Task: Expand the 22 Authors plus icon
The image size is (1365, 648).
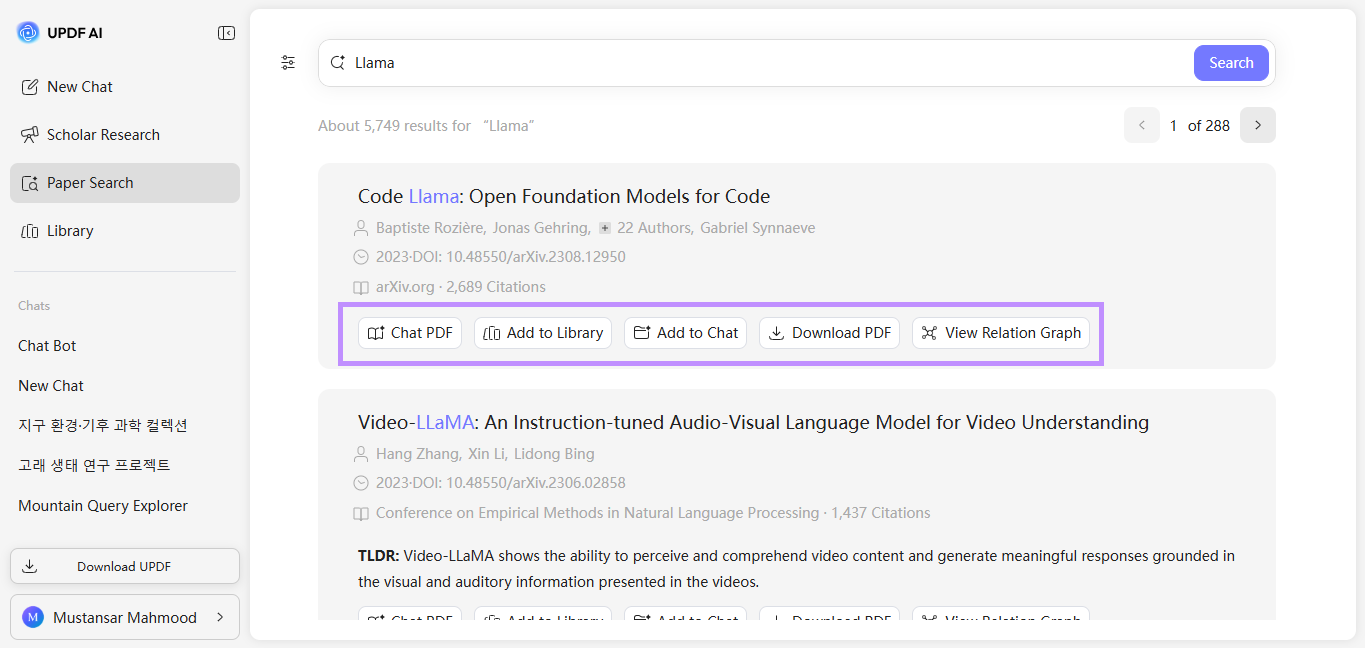Action: click(x=605, y=228)
